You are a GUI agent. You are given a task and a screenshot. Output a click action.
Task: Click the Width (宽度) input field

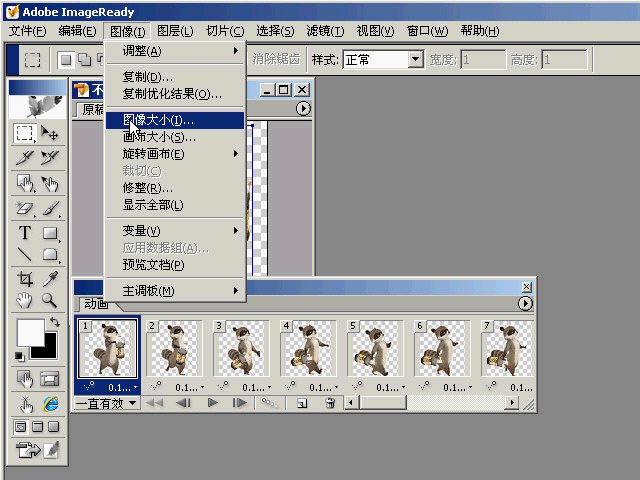tap(483, 60)
